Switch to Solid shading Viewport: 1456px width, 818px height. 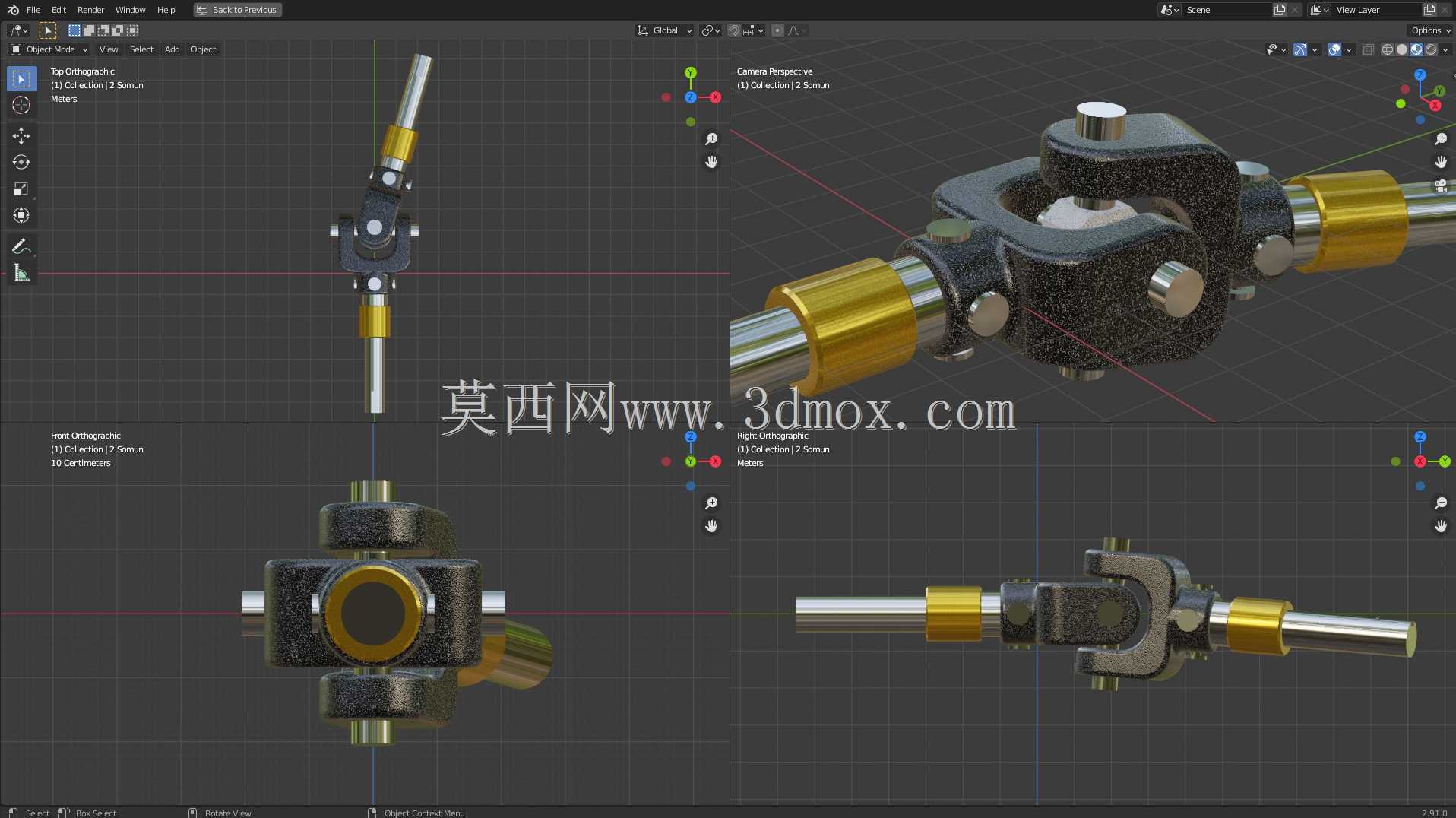pos(1402,49)
